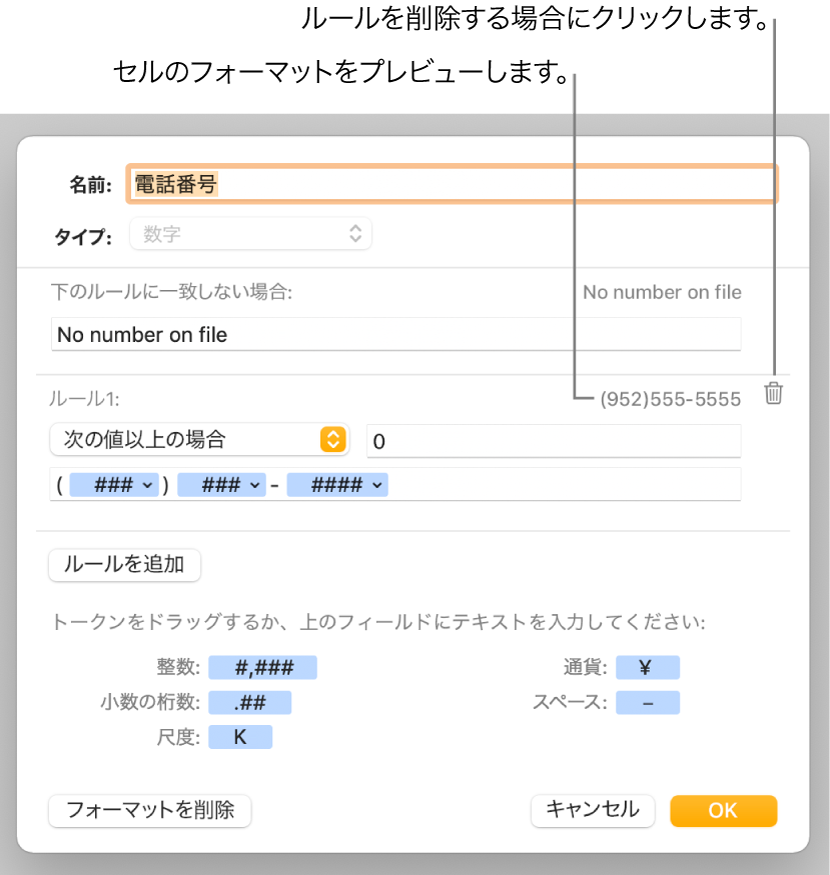Click the scale token K
The width and height of the screenshot is (830, 875).
[x=240, y=737]
